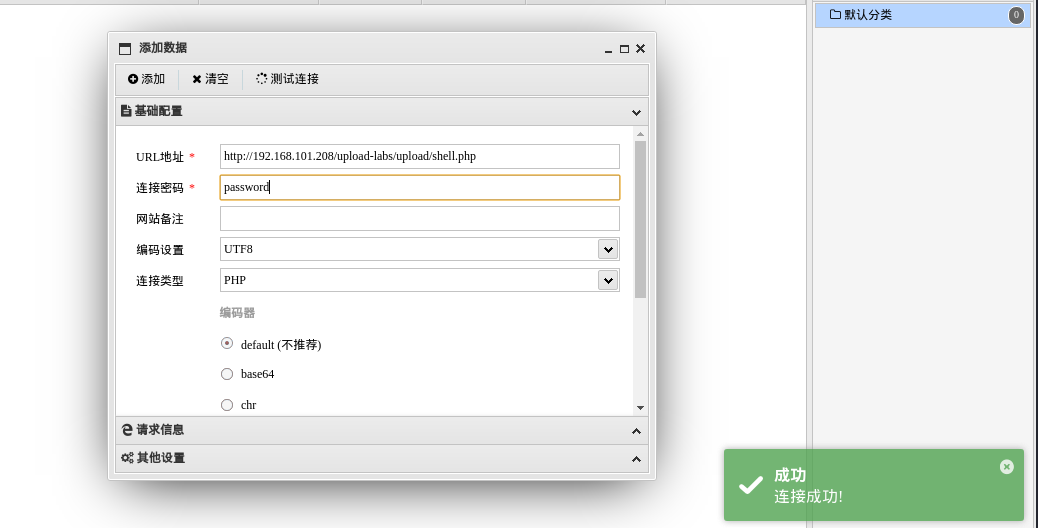Click the form's vertical scrollbar thumb
1038x528 pixels.
(x=640, y=219)
